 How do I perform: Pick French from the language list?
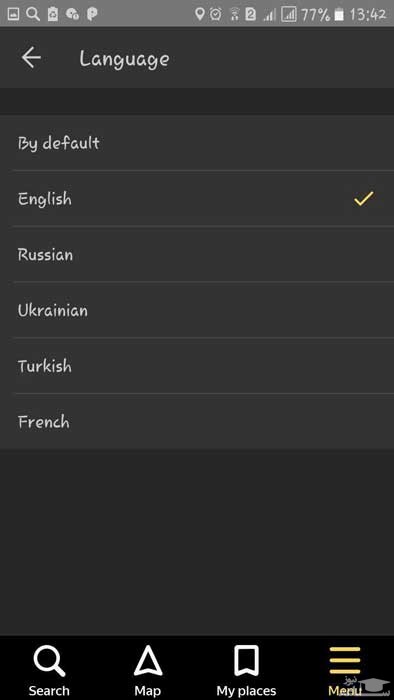click(197, 421)
